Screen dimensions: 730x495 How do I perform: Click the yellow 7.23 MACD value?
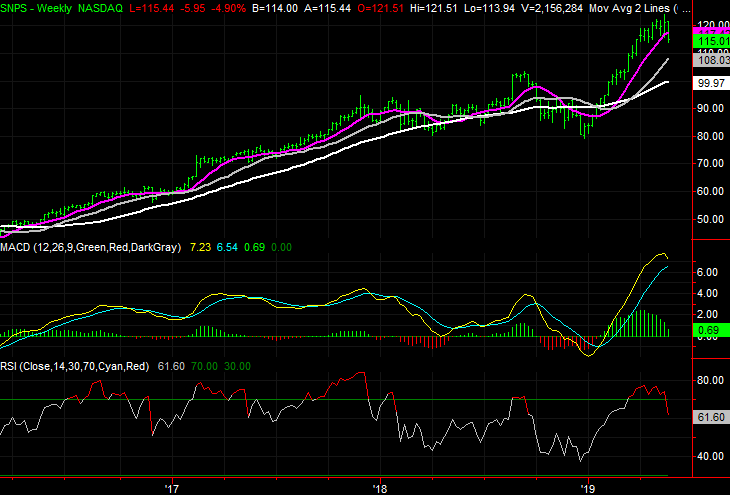pos(200,247)
